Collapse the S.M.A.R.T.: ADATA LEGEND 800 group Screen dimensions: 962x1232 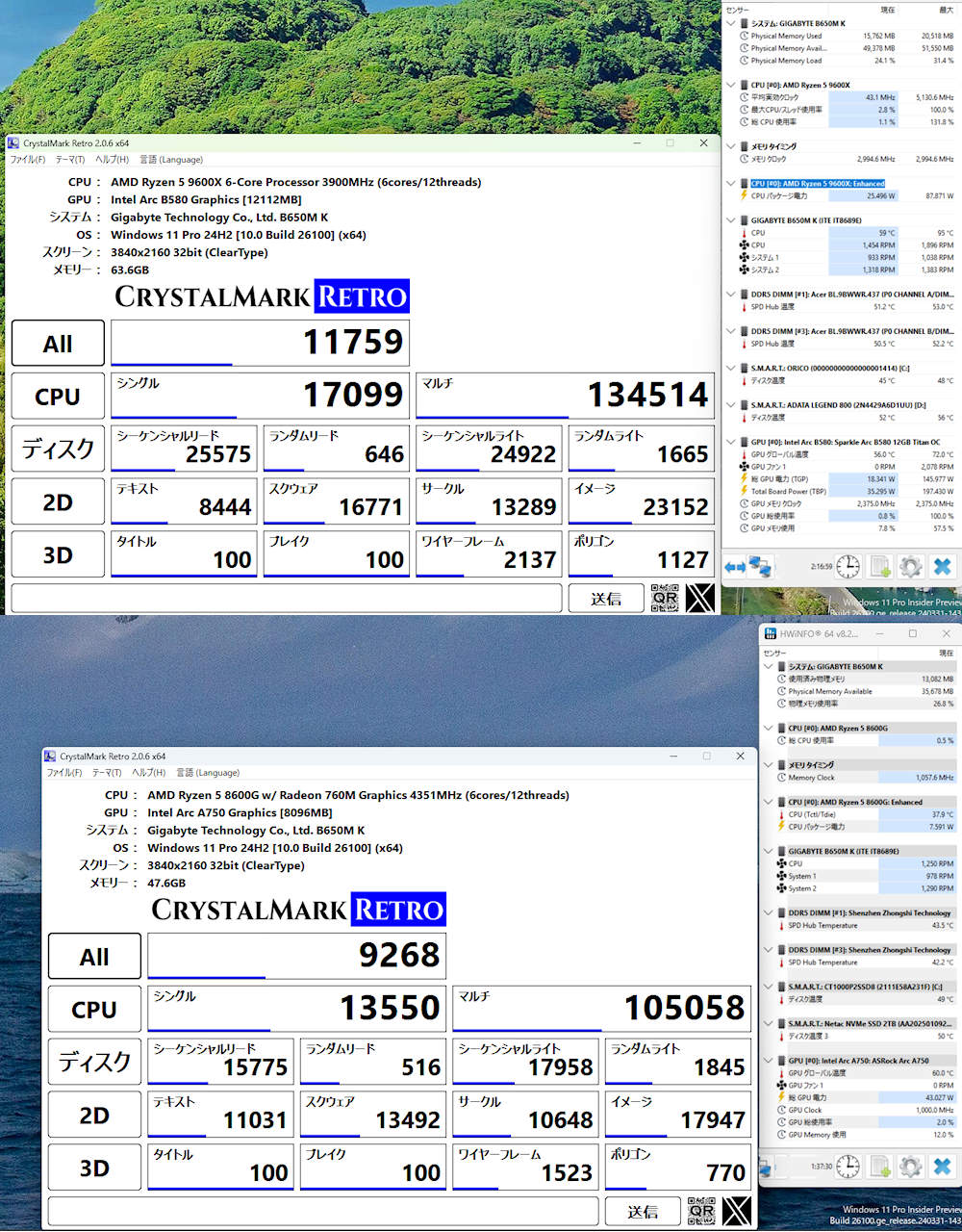point(732,405)
